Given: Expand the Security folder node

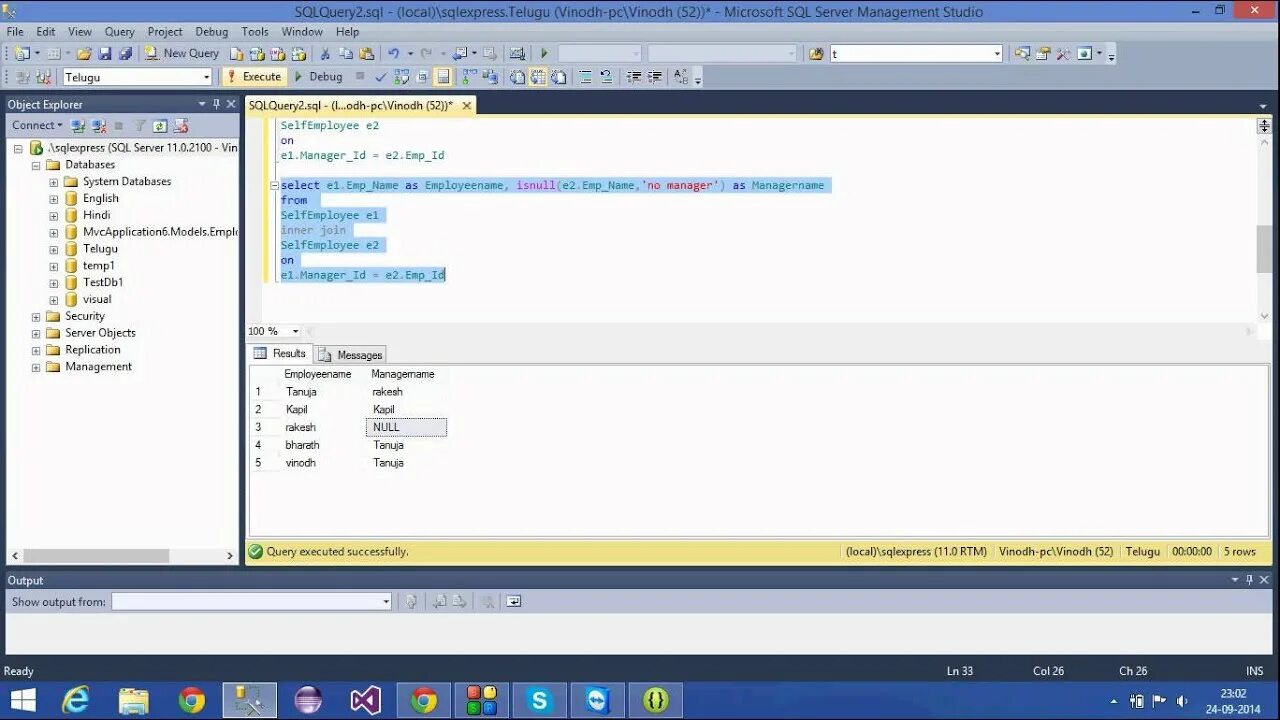Looking at the screenshot, I should coord(36,316).
